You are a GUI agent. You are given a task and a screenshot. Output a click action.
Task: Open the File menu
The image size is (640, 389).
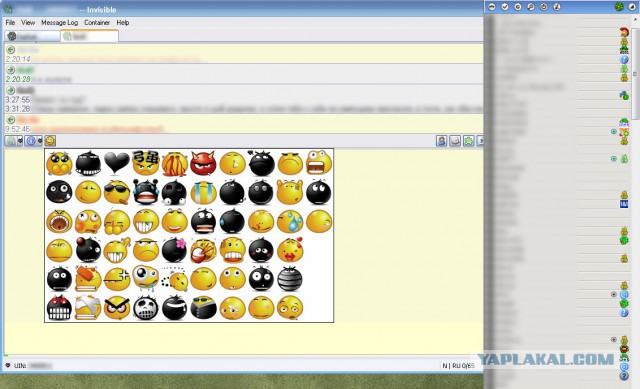click(10, 22)
